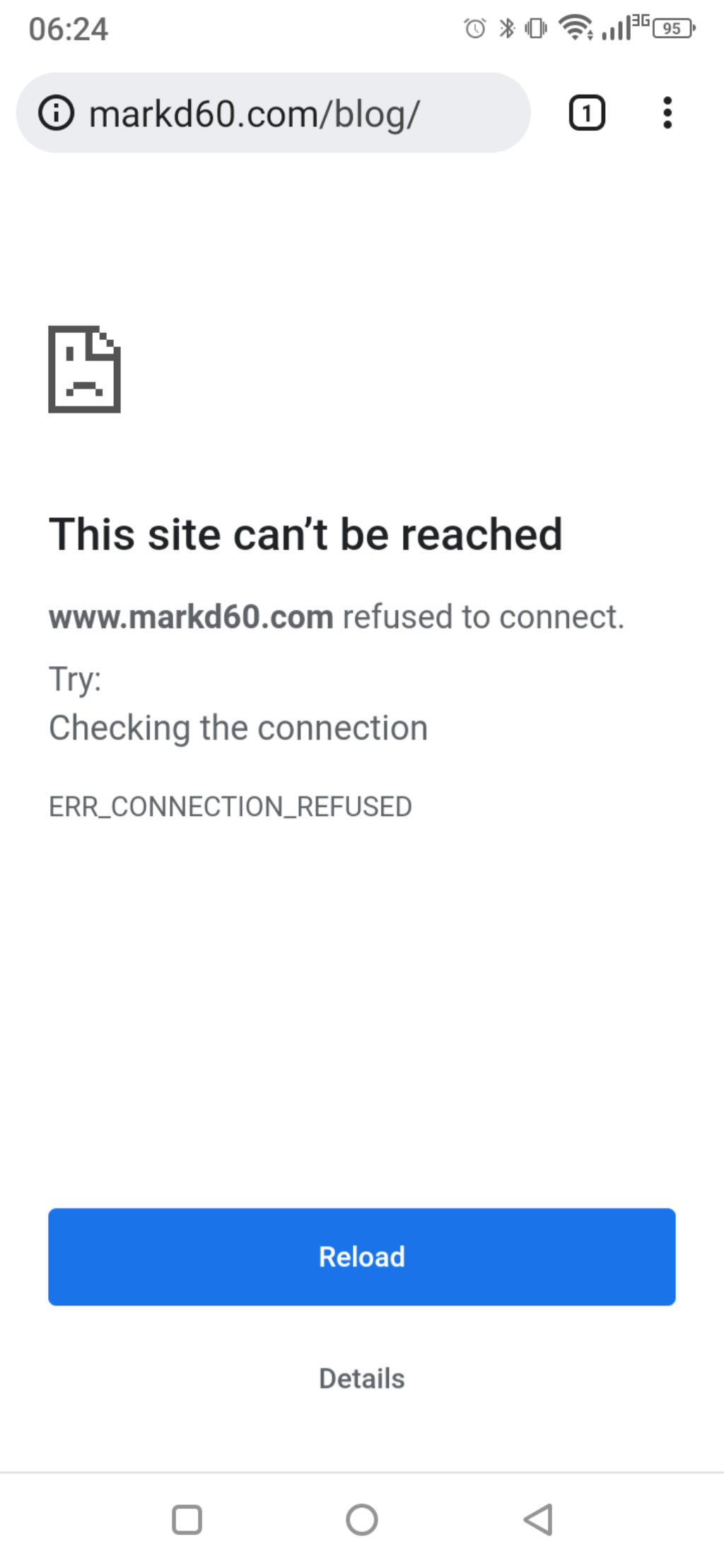Image resolution: width=724 pixels, height=1568 pixels.
Task: Tap the blue Reload button
Action: pyautogui.click(x=362, y=1256)
